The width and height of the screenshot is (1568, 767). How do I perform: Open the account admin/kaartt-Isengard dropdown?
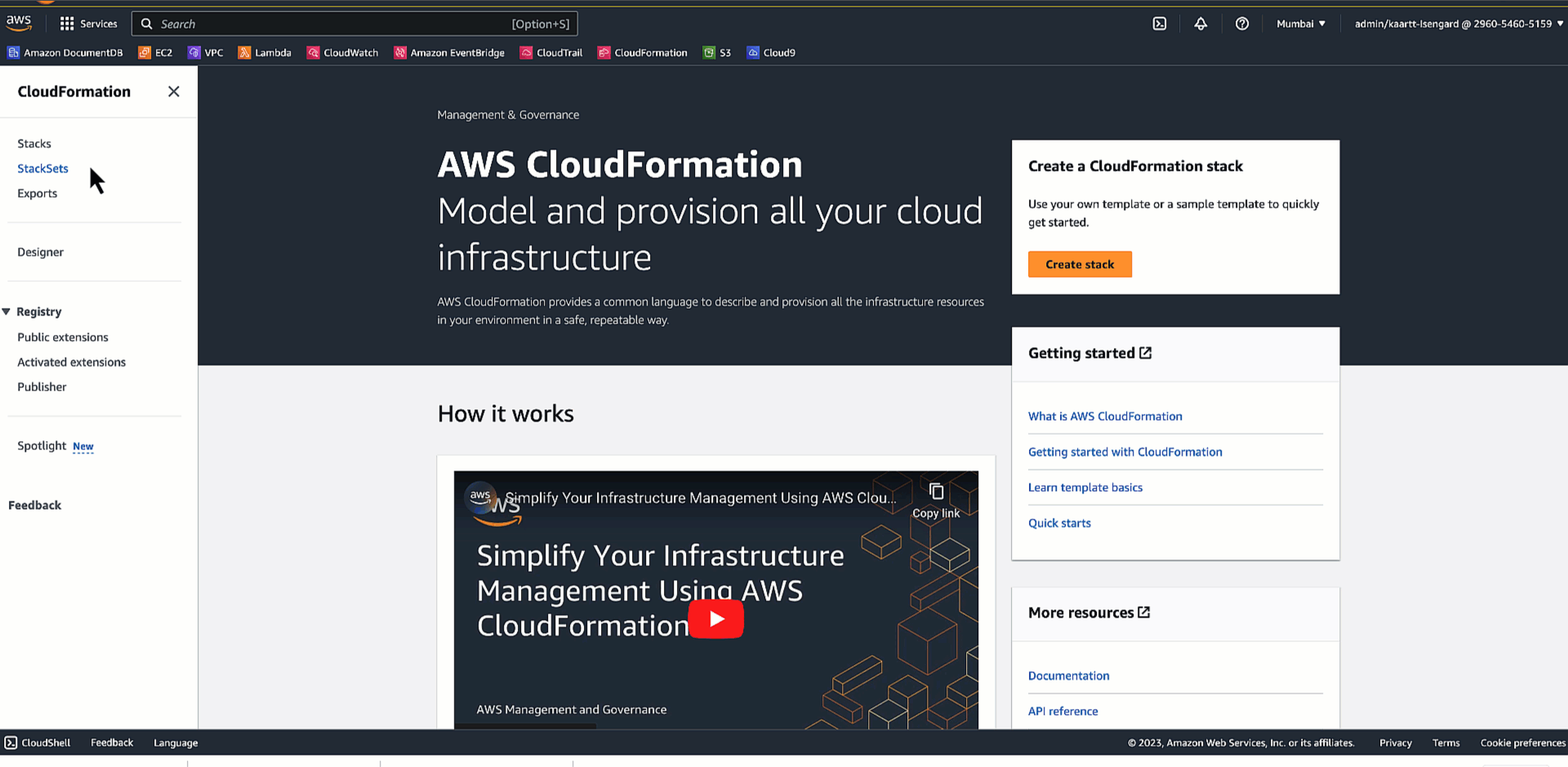1456,24
